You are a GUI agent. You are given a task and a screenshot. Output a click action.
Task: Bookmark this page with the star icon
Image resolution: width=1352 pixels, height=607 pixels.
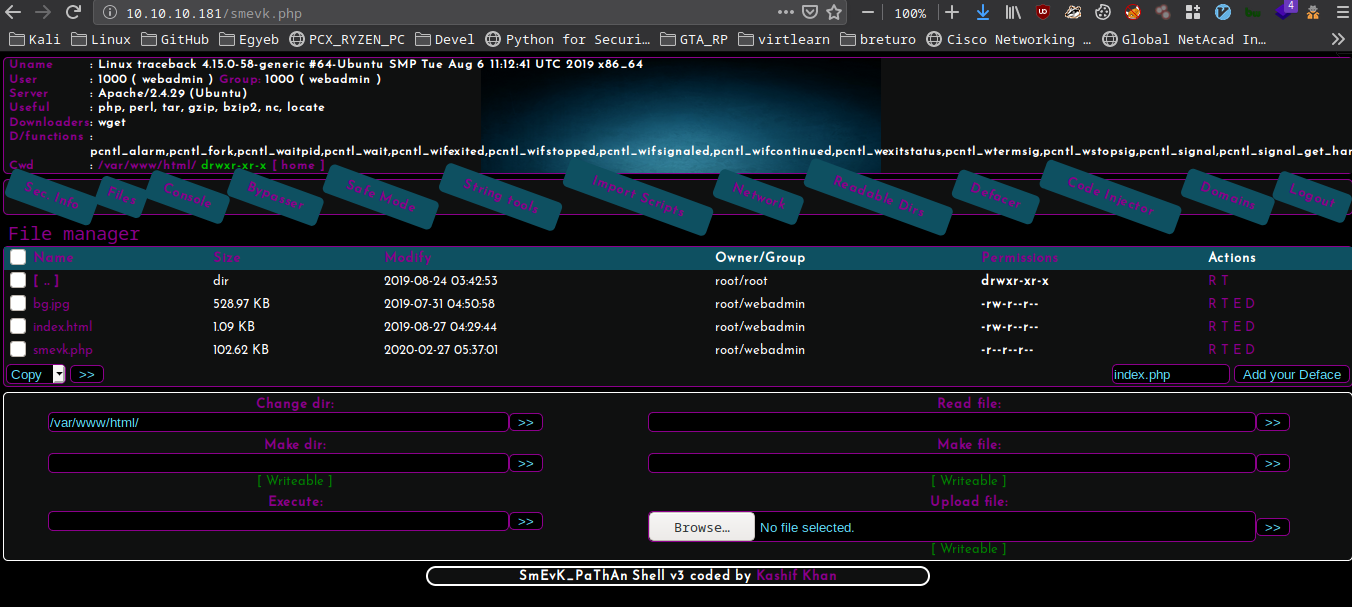tap(834, 13)
